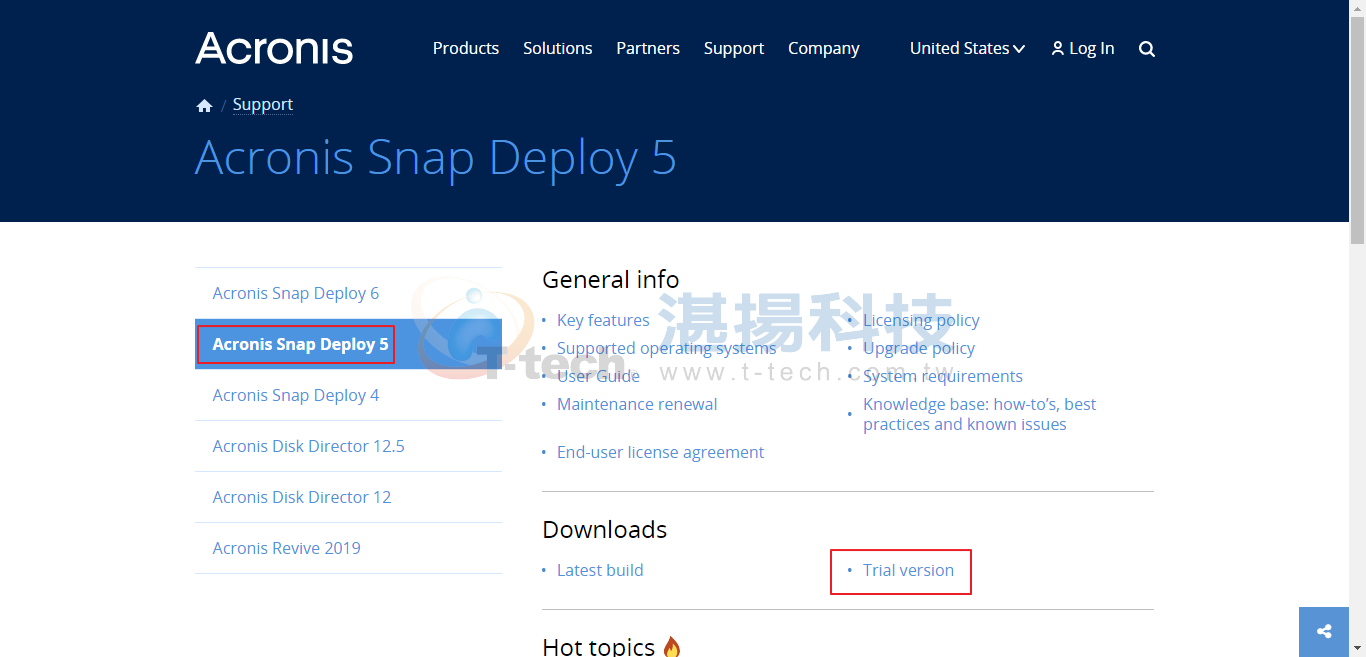Go to home via house icon
The width and height of the screenshot is (1366, 657).
click(204, 105)
